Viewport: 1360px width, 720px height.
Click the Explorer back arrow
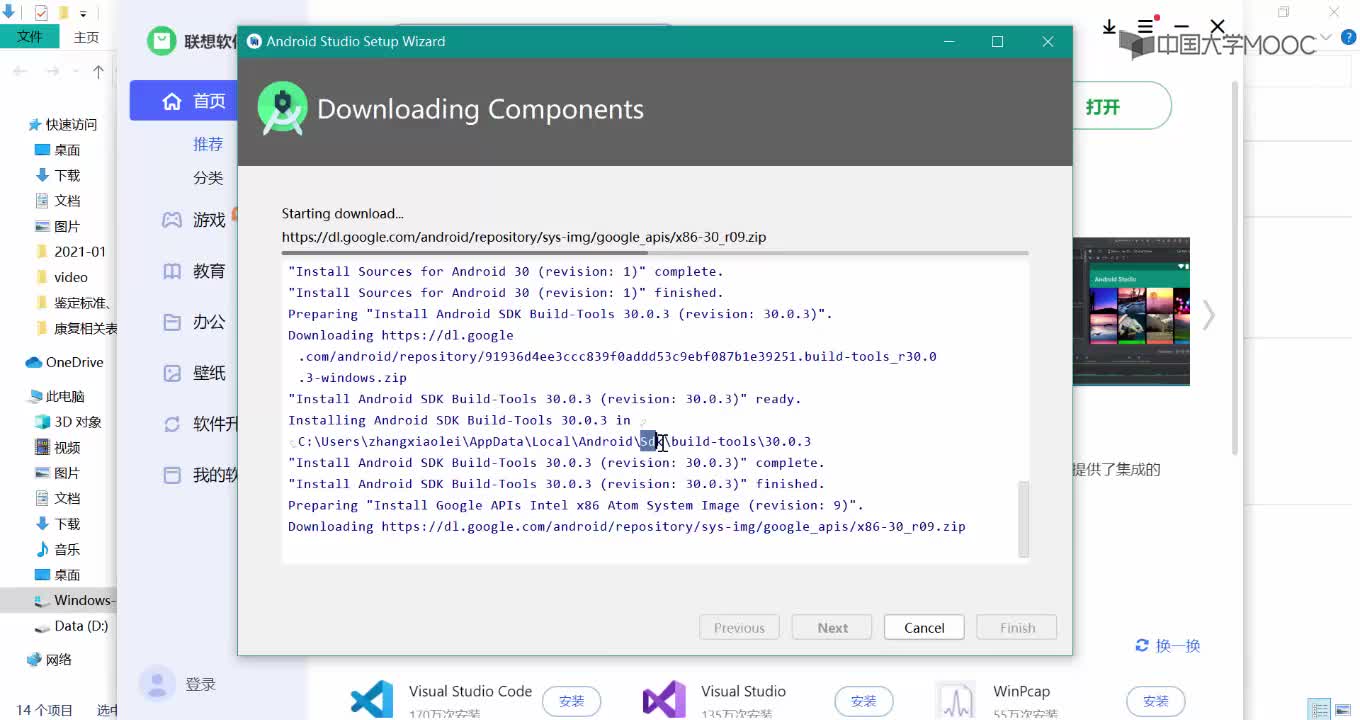pyautogui.click(x=21, y=71)
